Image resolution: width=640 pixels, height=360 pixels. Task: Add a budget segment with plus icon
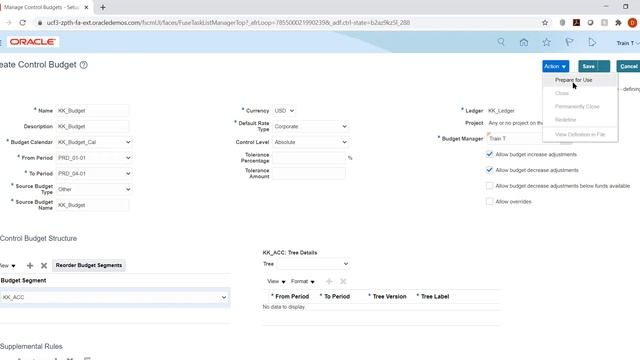pyautogui.click(x=30, y=266)
